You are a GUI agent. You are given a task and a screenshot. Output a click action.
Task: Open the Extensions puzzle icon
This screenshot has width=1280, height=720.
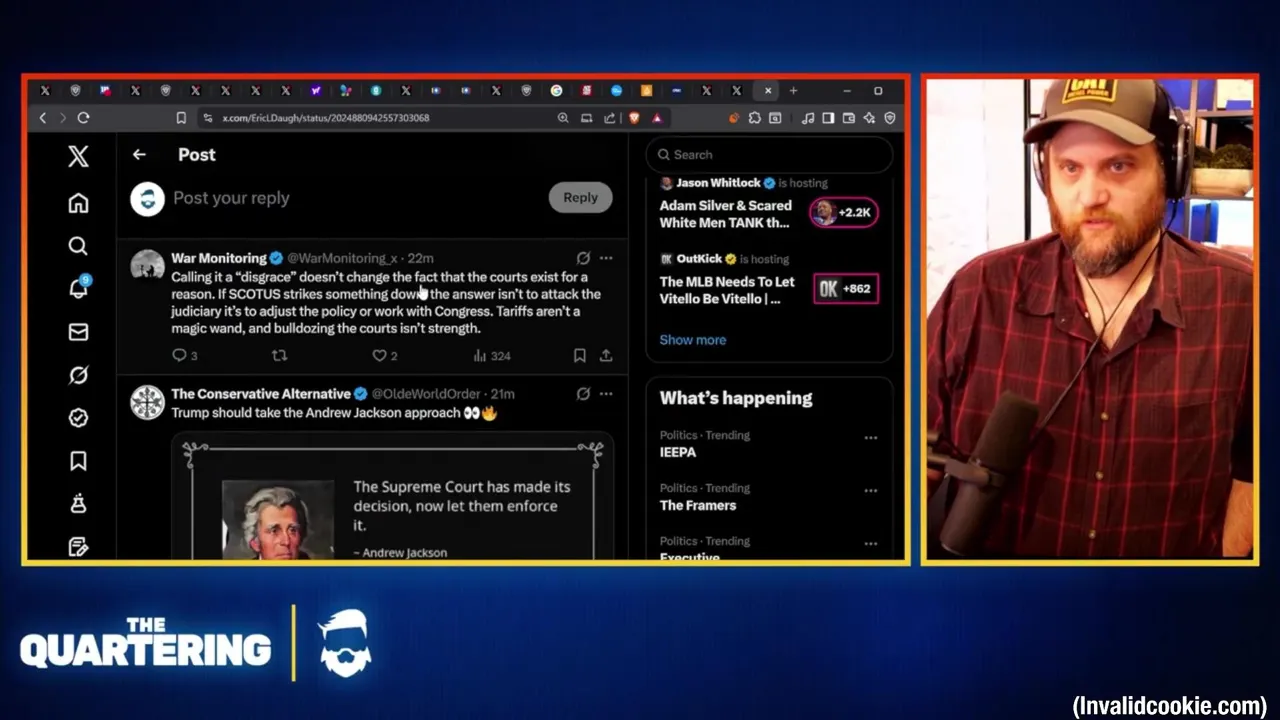tap(754, 118)
